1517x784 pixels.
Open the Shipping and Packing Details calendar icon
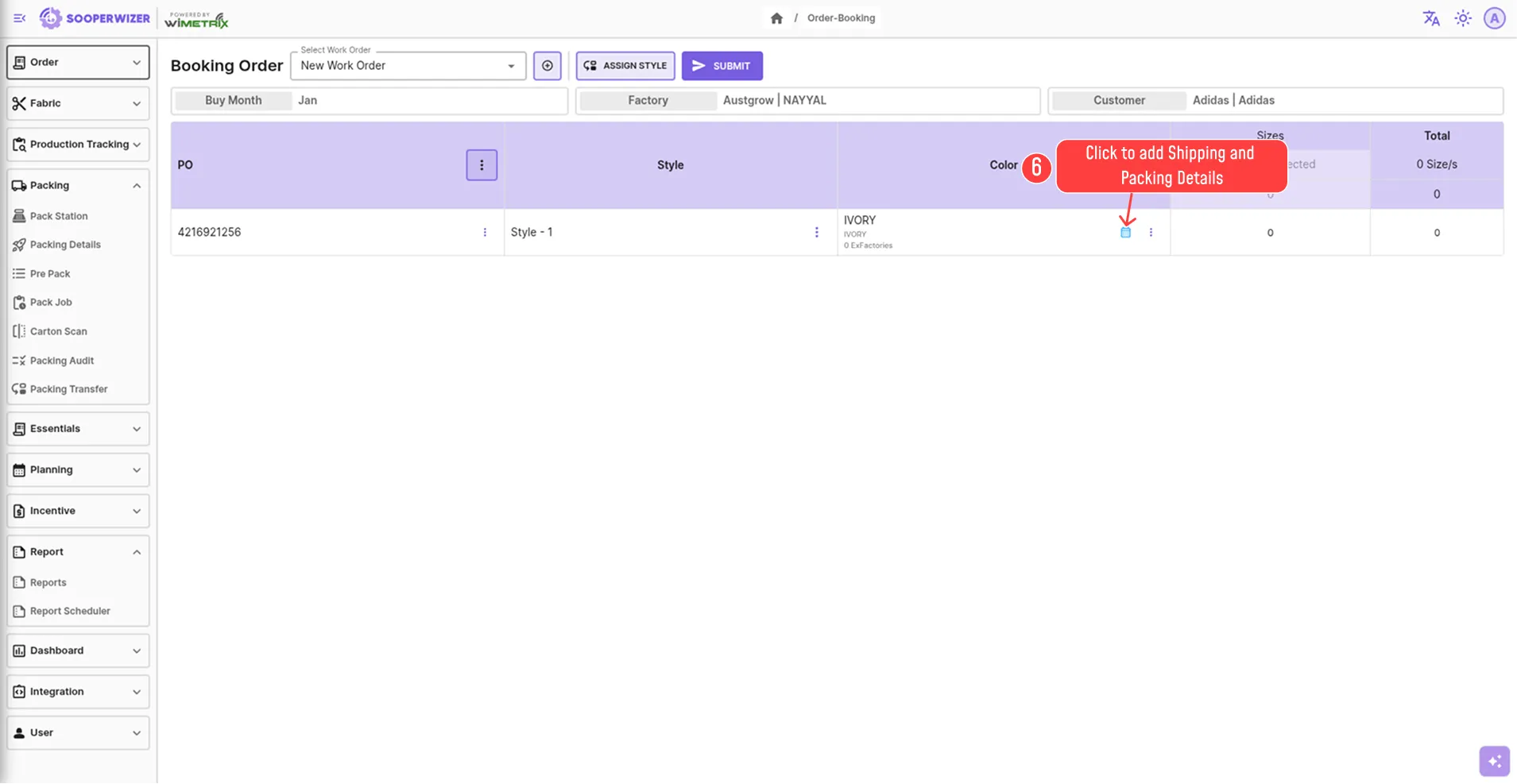(1126, 232)
